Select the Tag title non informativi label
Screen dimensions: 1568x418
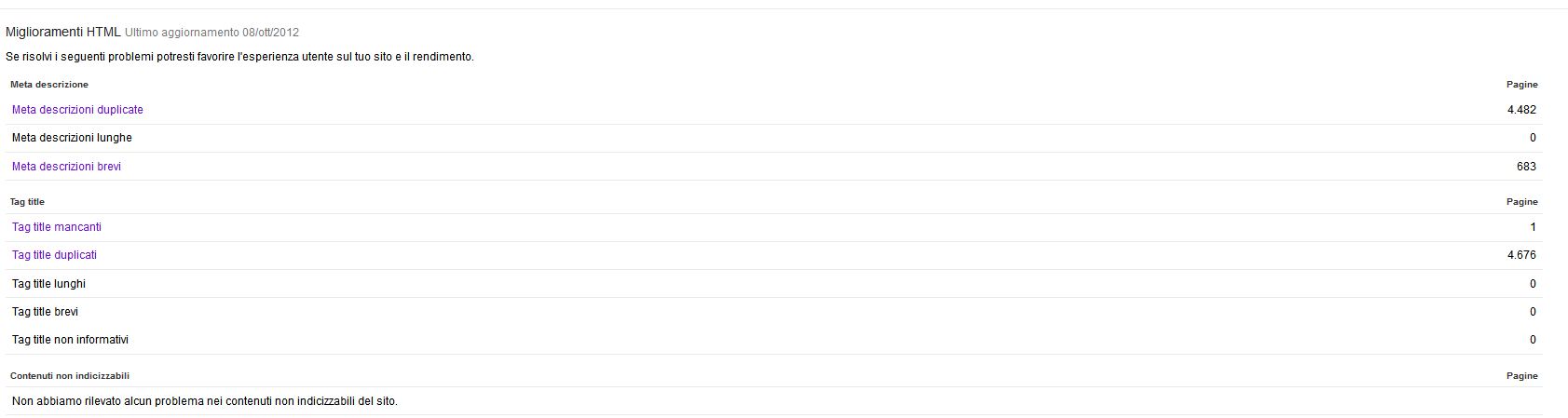click(70, 340)
